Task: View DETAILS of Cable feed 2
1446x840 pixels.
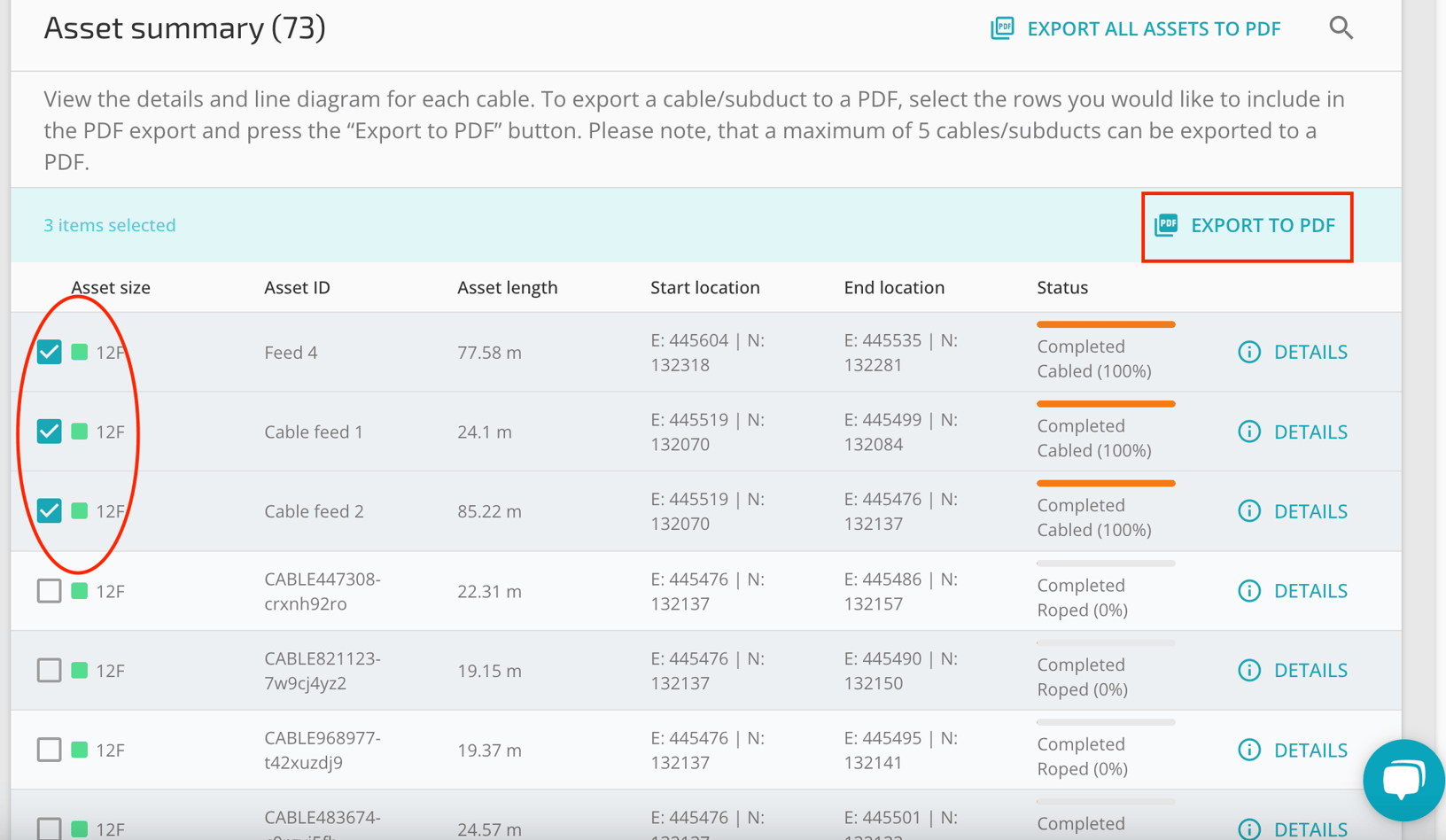Action: pos(1310,511)
